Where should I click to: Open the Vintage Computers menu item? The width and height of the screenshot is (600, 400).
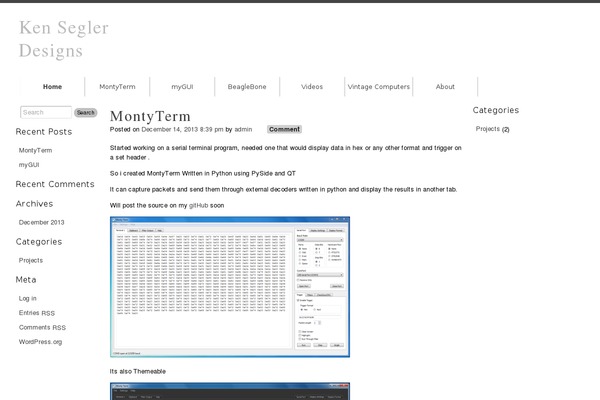click(379, 87)
